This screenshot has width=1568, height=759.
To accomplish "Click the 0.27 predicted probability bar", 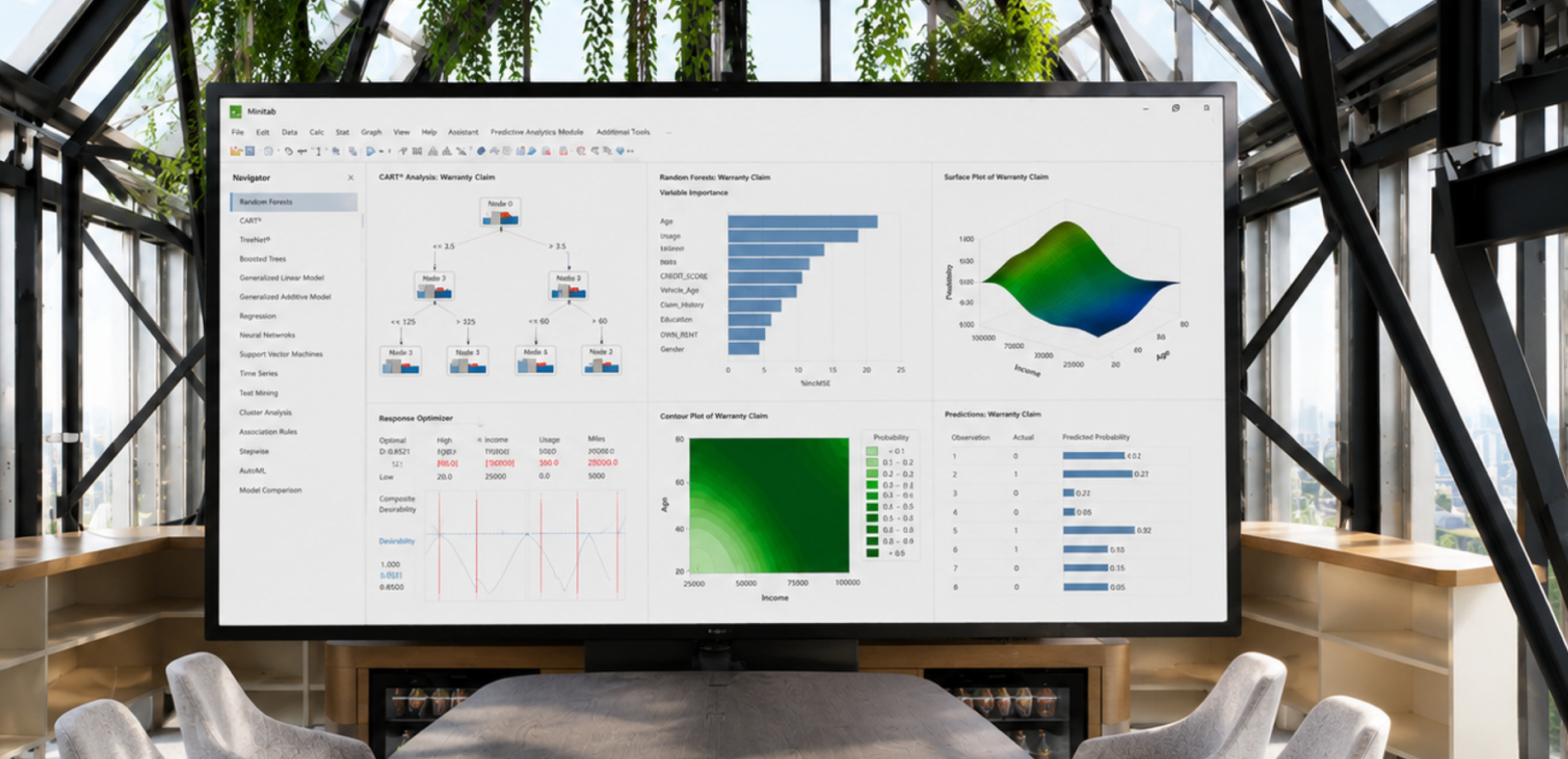I will coord(1097,474).
